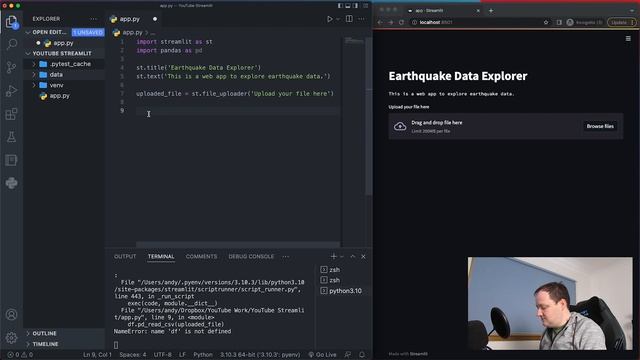Open editor More Actions ellipsis
Viewport: 640px width, 360px height.
coord(362,19)
